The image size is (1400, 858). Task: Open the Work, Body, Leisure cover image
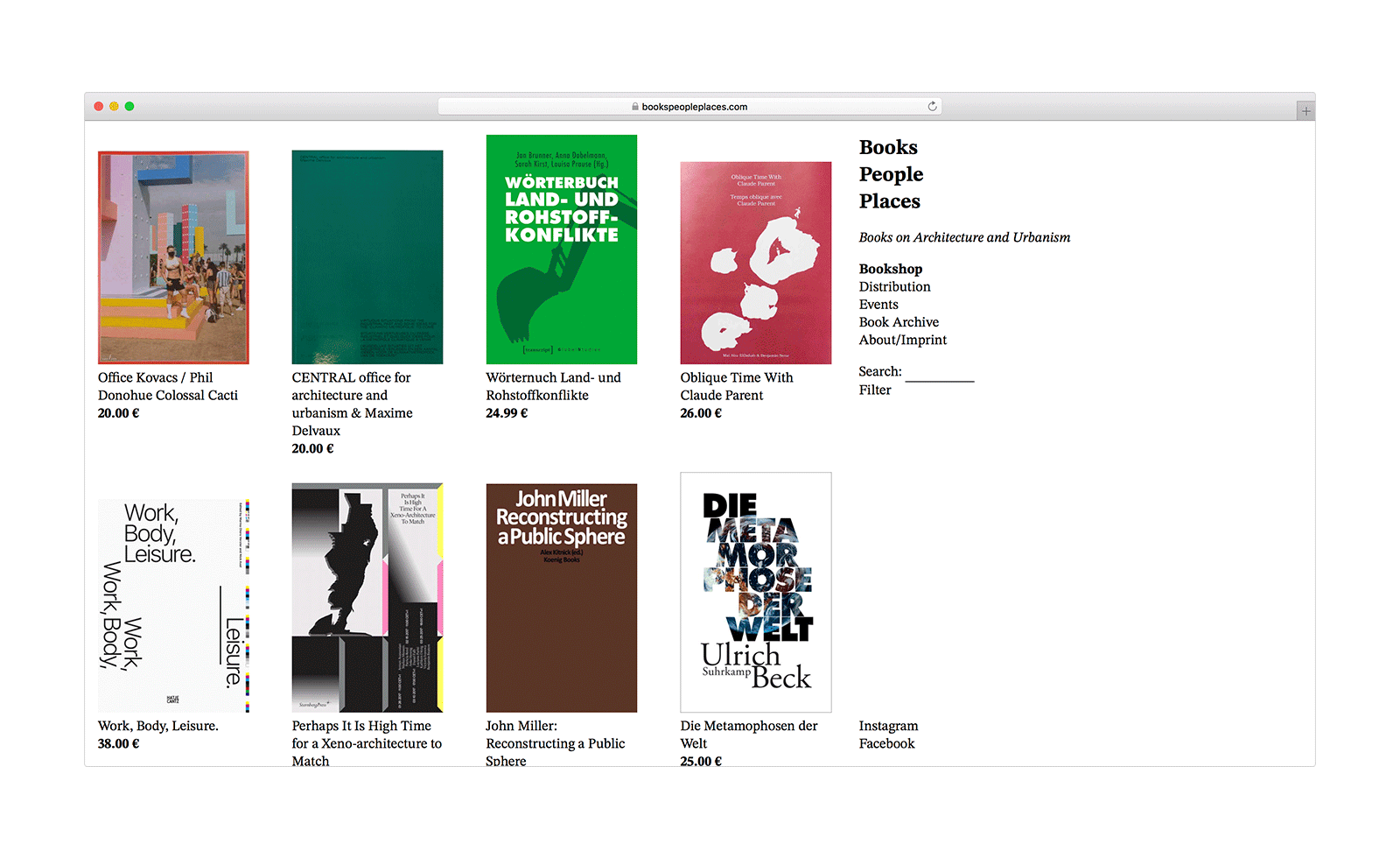pyautogui.click(x=173, y=606)
